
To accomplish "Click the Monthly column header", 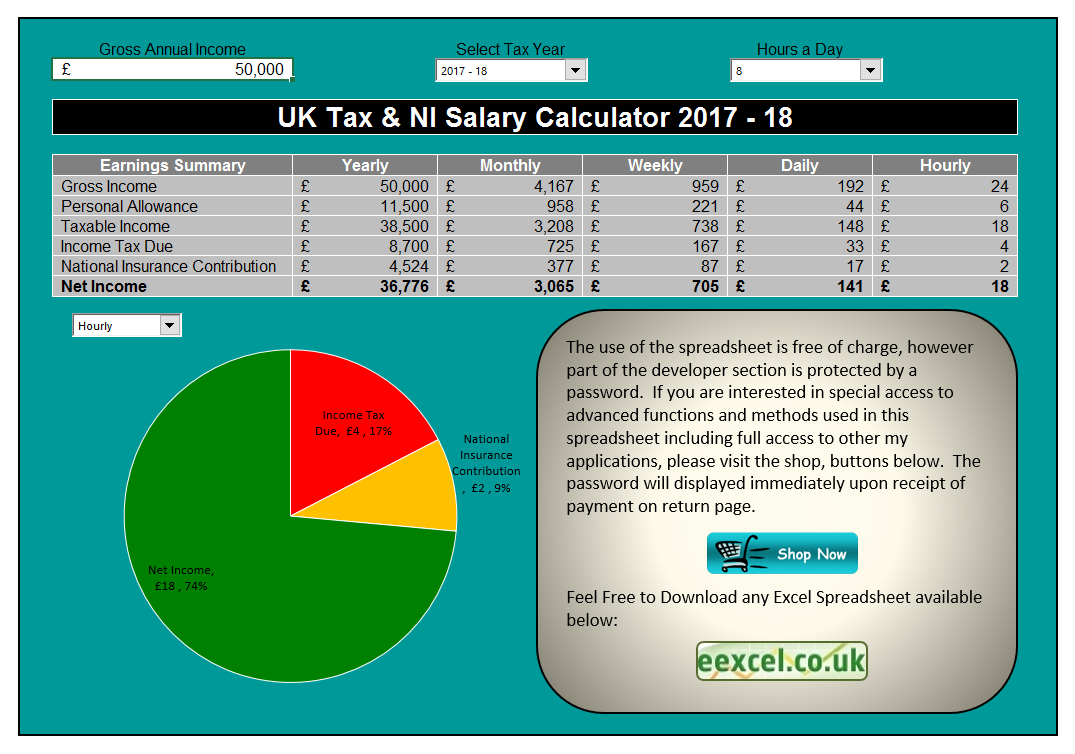I will [x=510, y=165].
